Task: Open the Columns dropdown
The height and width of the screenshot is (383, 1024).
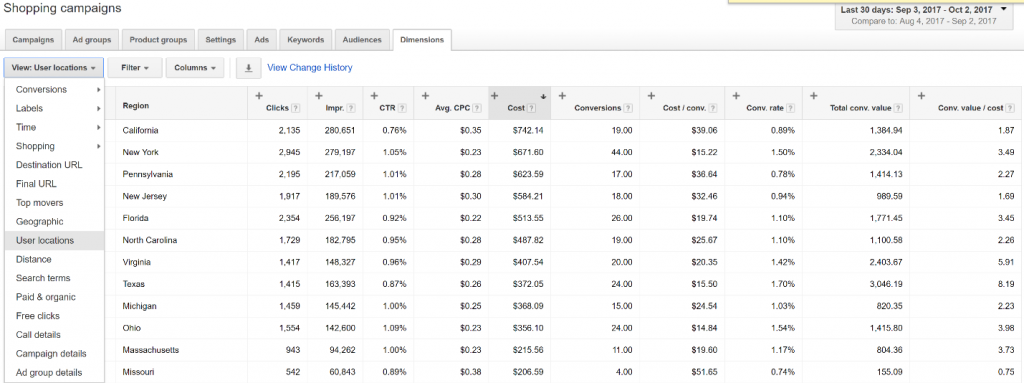Action: 195,67
